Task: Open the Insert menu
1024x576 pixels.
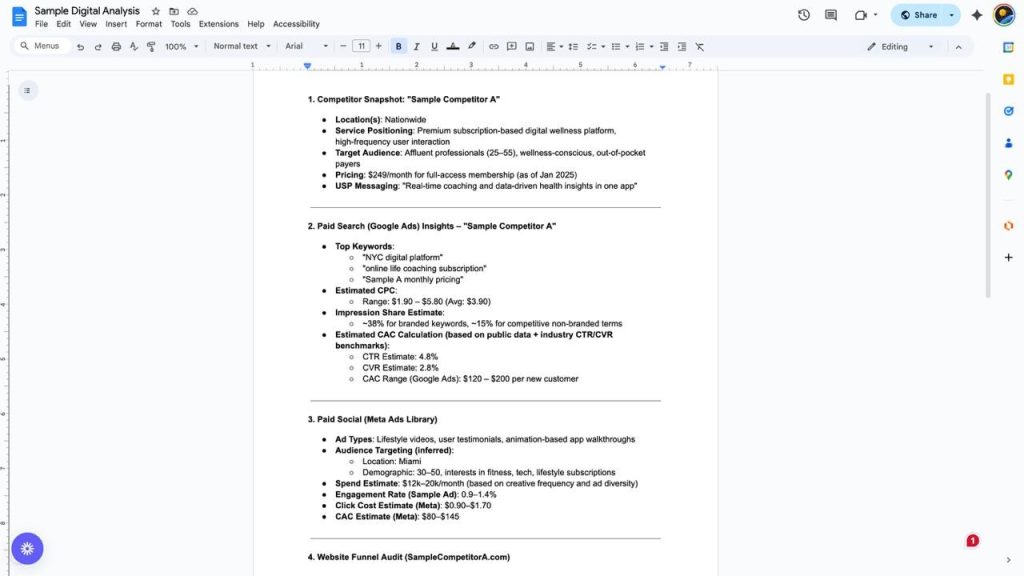Action: coord(116,24)
